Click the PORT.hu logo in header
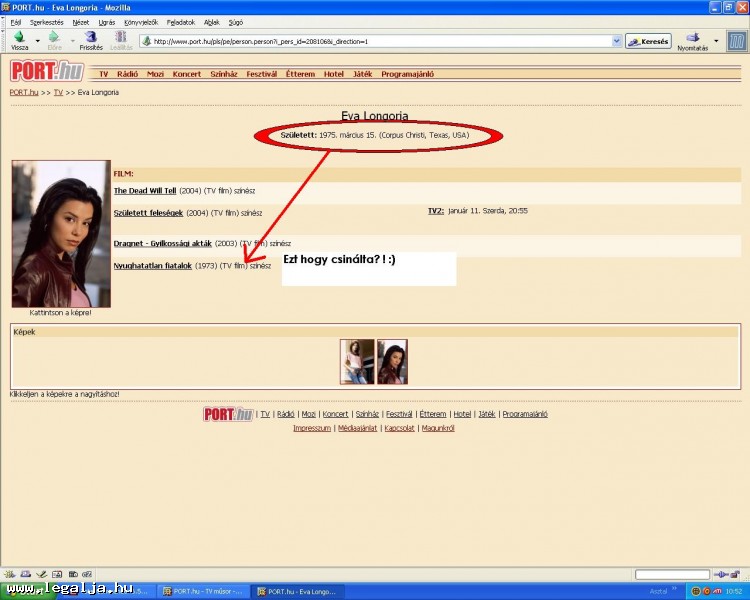Screen dimensions: 750x600 (47, 71)
